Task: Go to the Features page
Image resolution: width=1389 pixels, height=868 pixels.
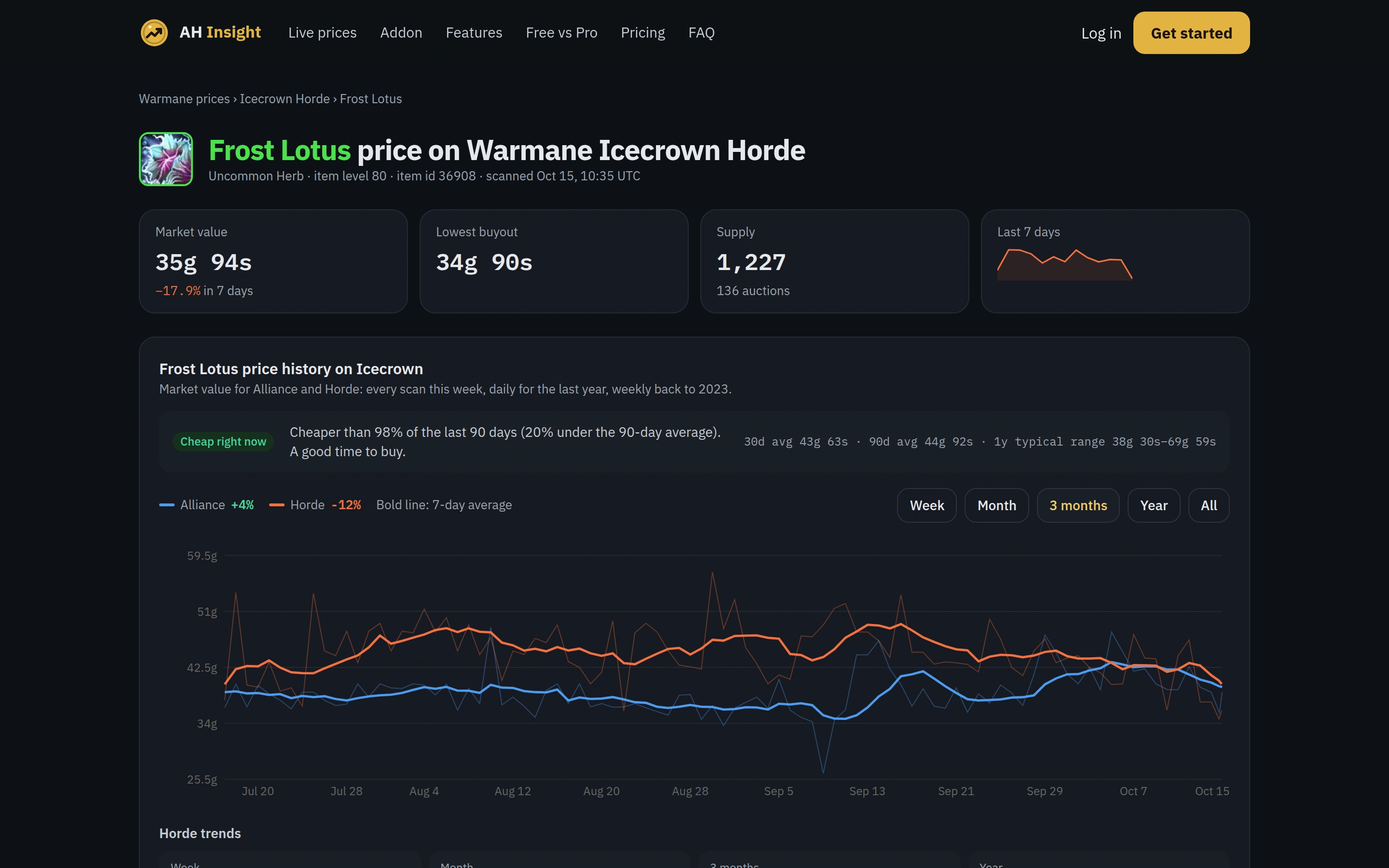Action: [x=474, y=33]
